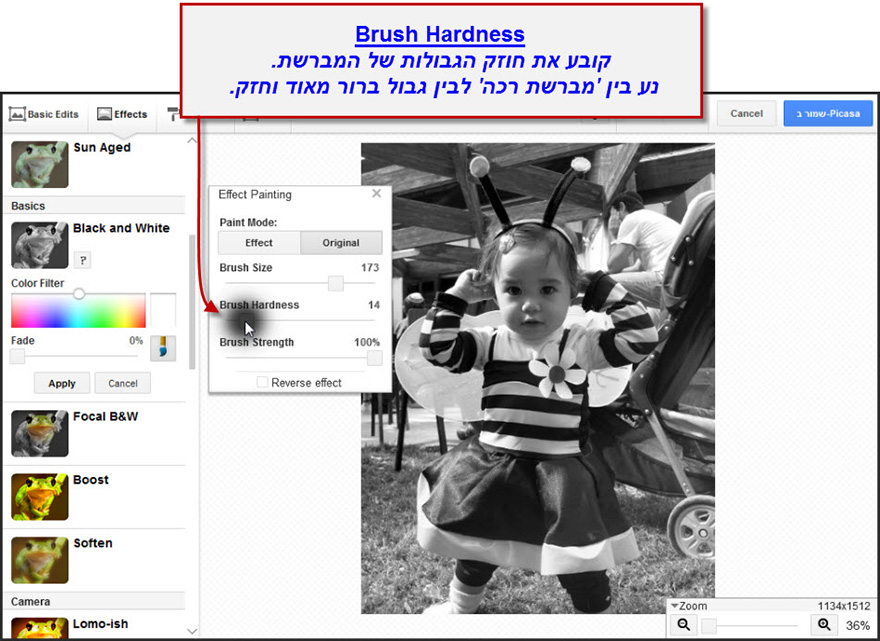
Task: Pick the Sun Aged effect thumbnail
Action: [39, 164]
